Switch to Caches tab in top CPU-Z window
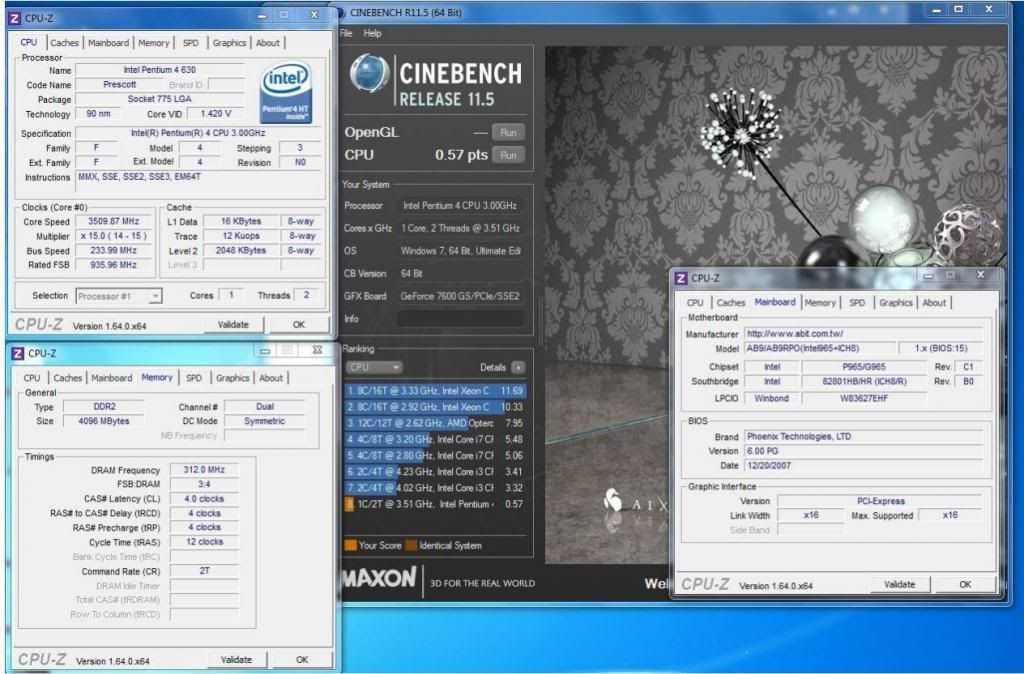This screenshot has height=674, width=1024. [x=65, y=43]
